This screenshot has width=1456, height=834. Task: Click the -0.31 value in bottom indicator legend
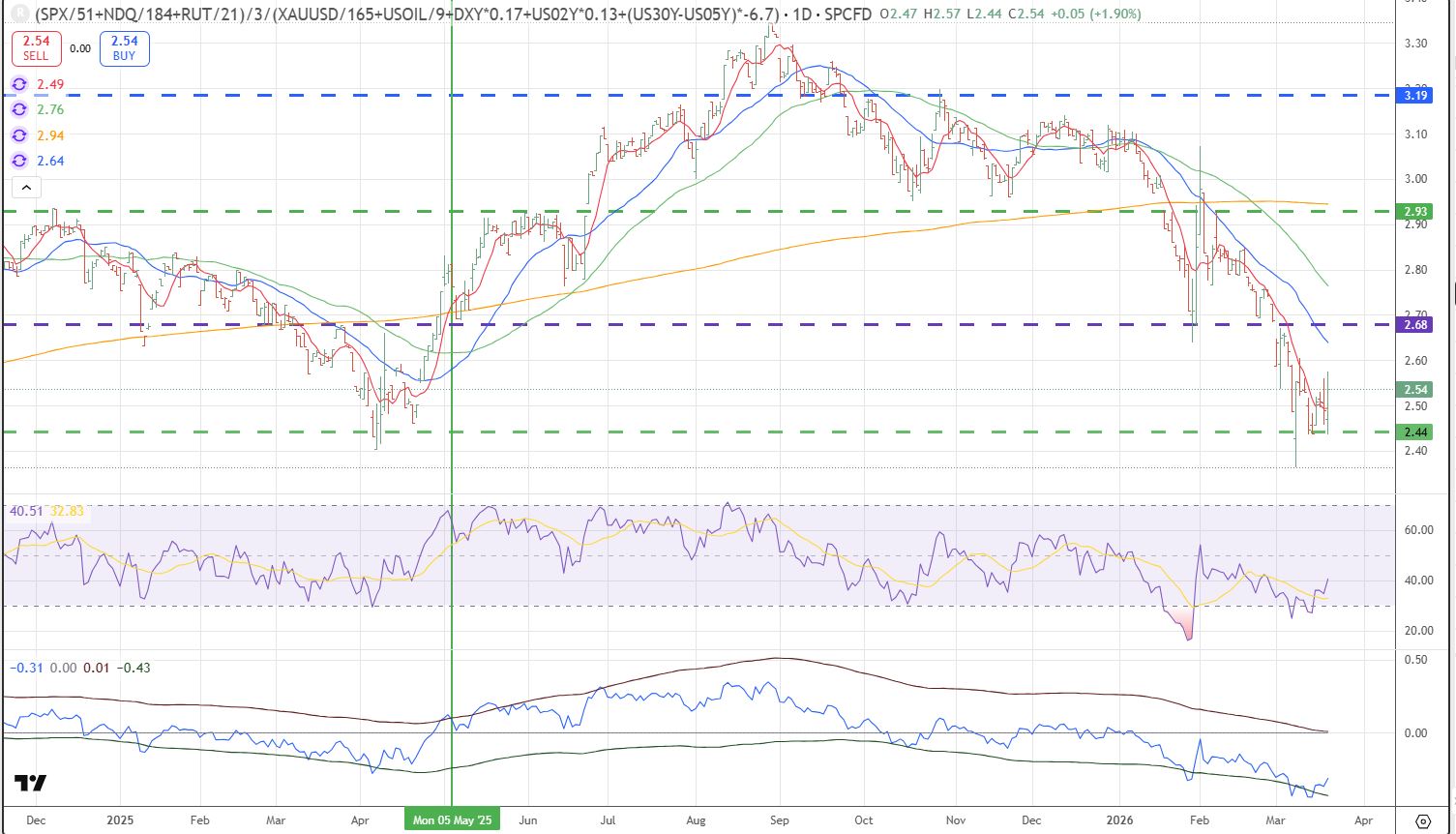(x=24, y=668)
